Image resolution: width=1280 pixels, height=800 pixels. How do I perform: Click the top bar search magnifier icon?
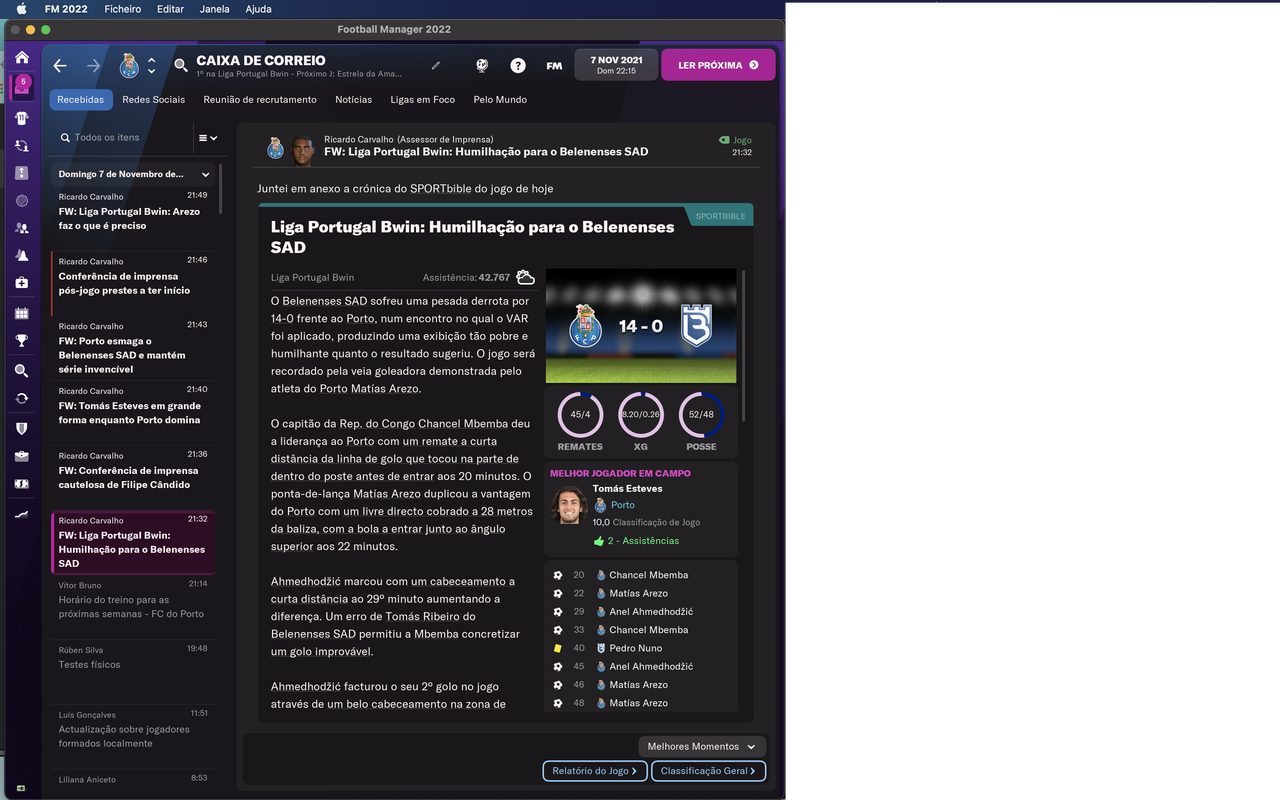click(181, 66)
